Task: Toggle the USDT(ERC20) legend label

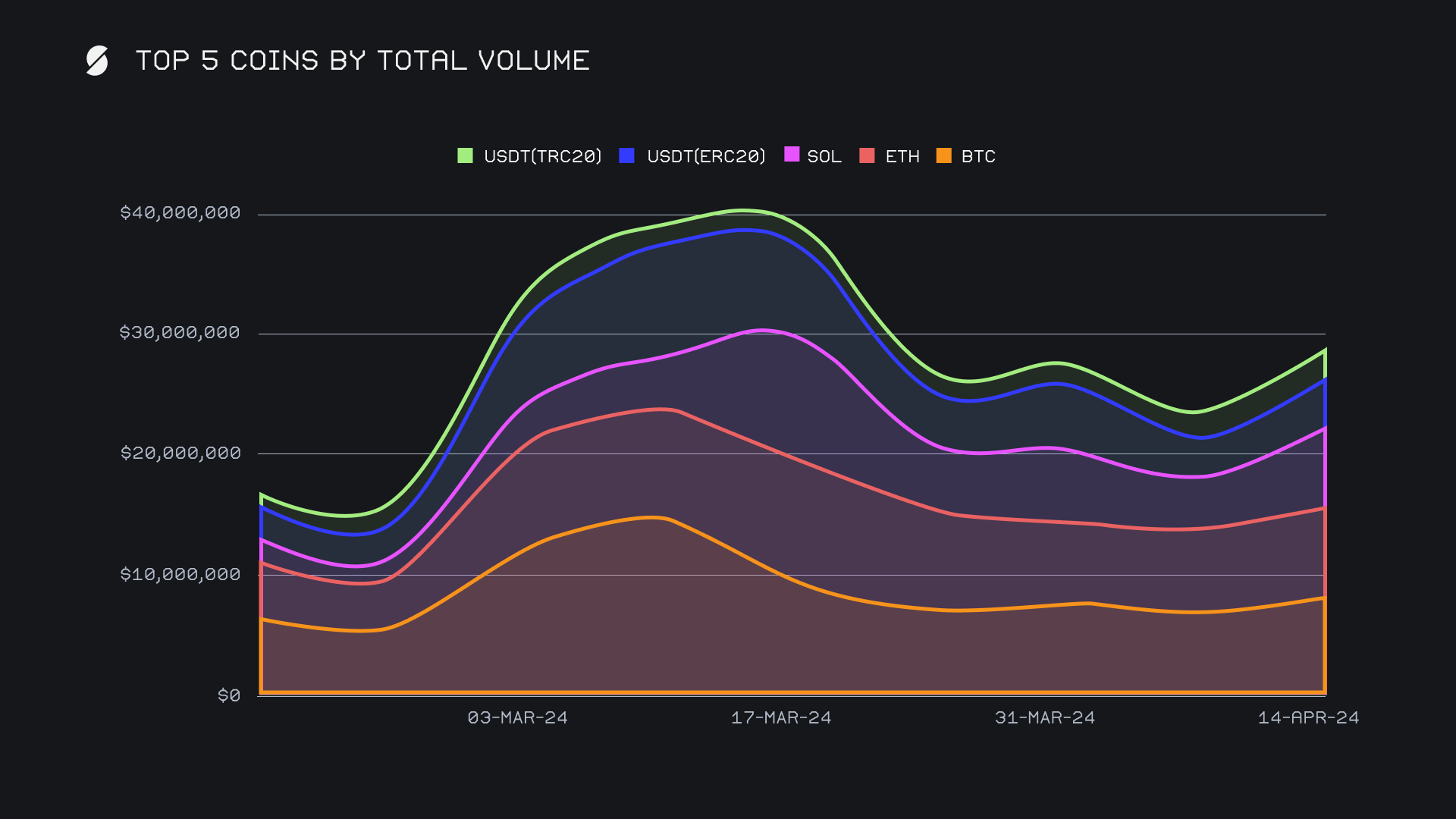Action: click(706, 156)
